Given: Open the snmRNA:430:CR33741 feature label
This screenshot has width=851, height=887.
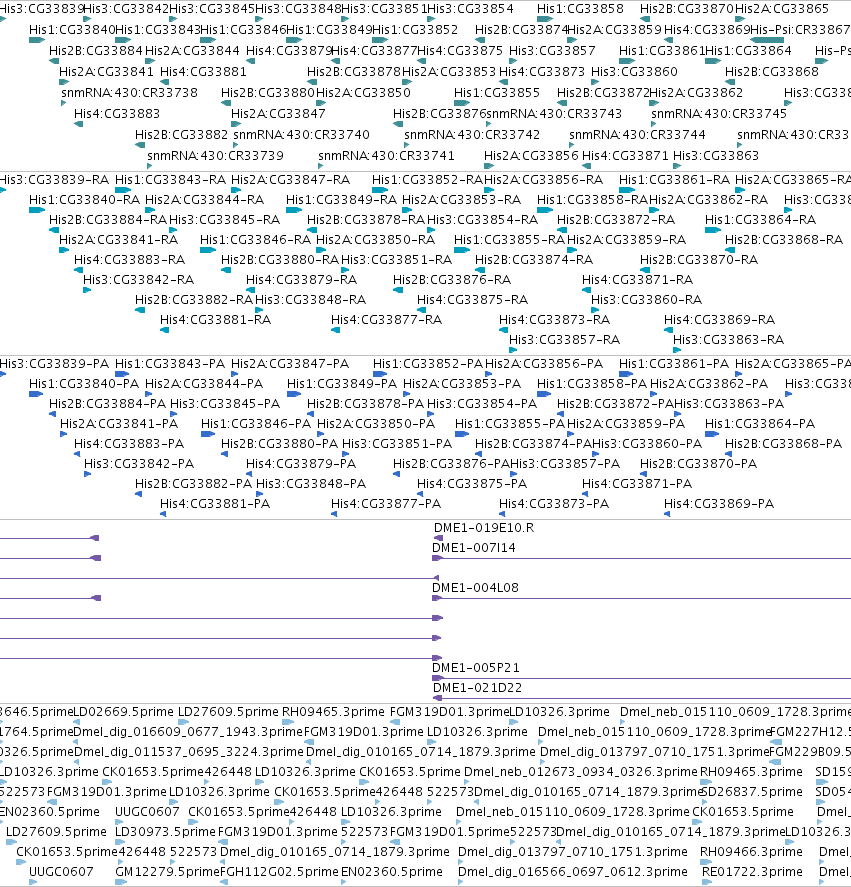Looking at the screenshot, I should (x=386, y=156).
